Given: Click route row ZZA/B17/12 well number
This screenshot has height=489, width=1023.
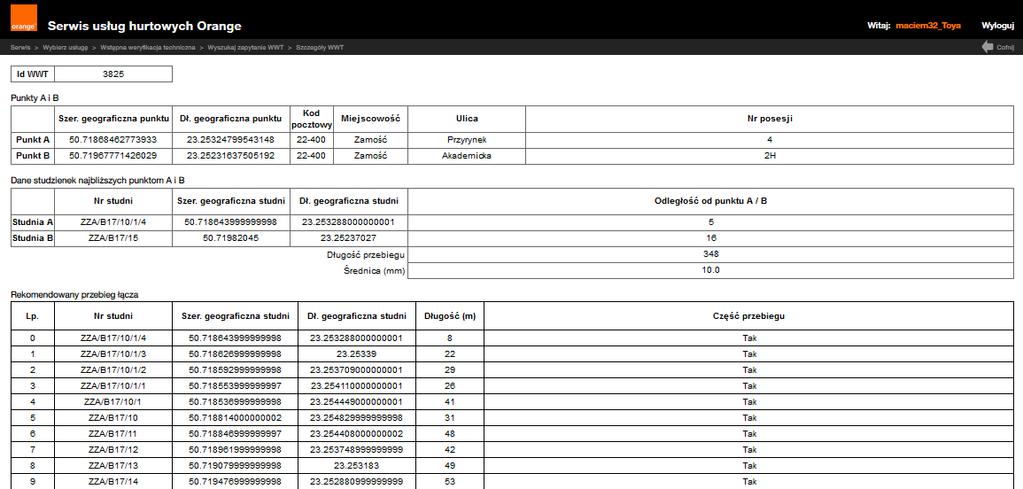Looking at the screenshot, I should click(113, 450).
